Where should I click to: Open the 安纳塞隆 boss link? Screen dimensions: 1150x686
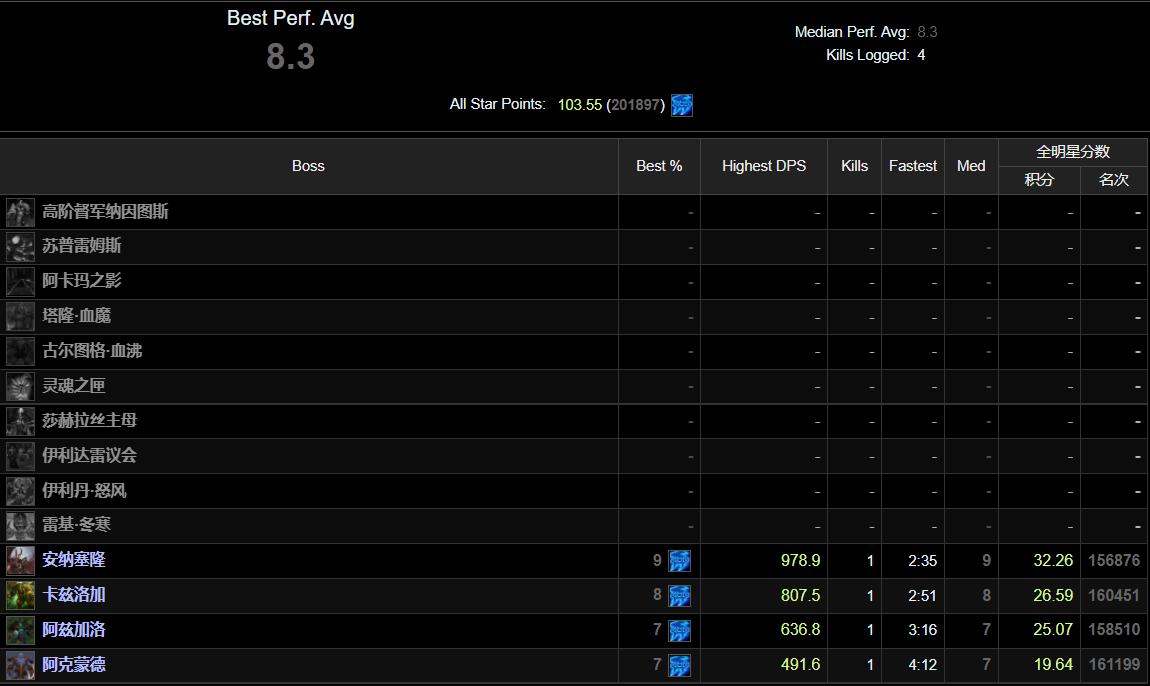[x=73, y=560]
